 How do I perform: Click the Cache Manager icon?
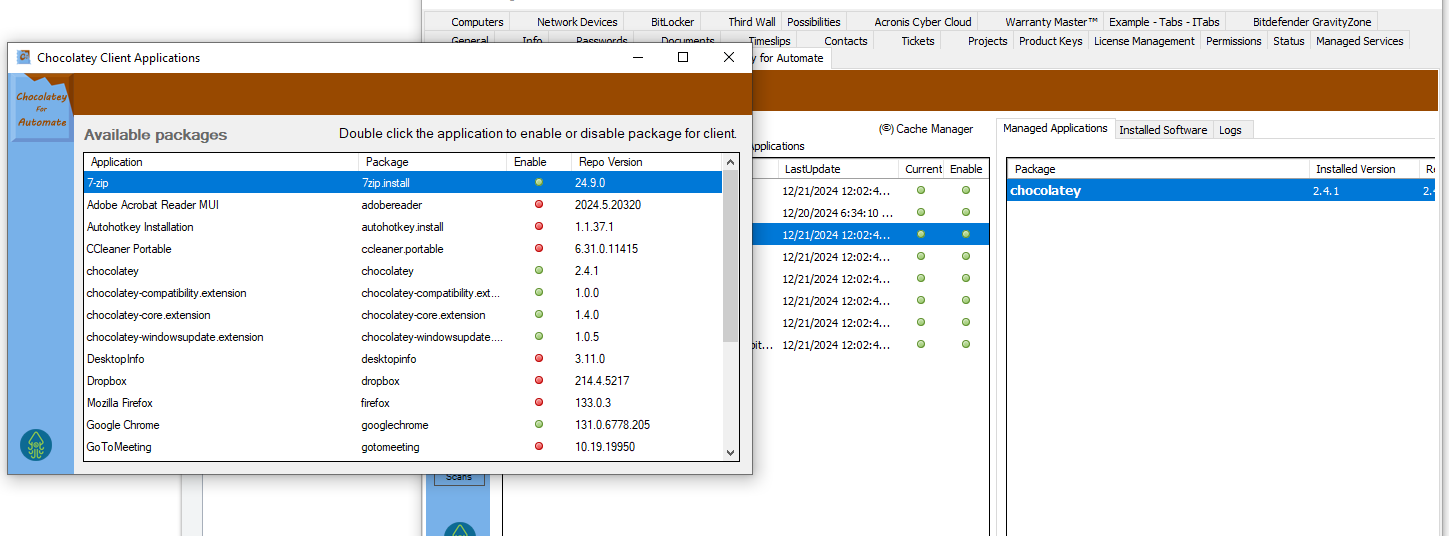pos(886,129)
